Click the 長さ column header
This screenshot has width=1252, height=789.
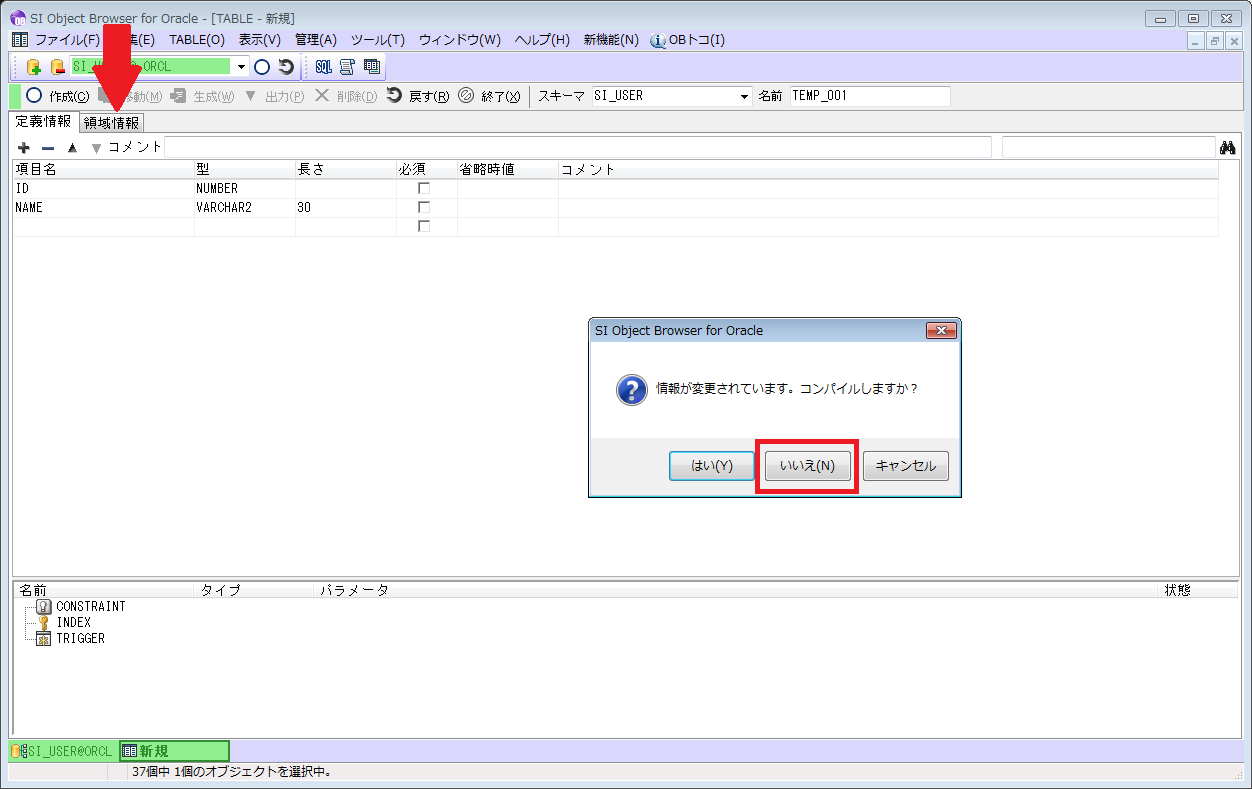point(346,169)
